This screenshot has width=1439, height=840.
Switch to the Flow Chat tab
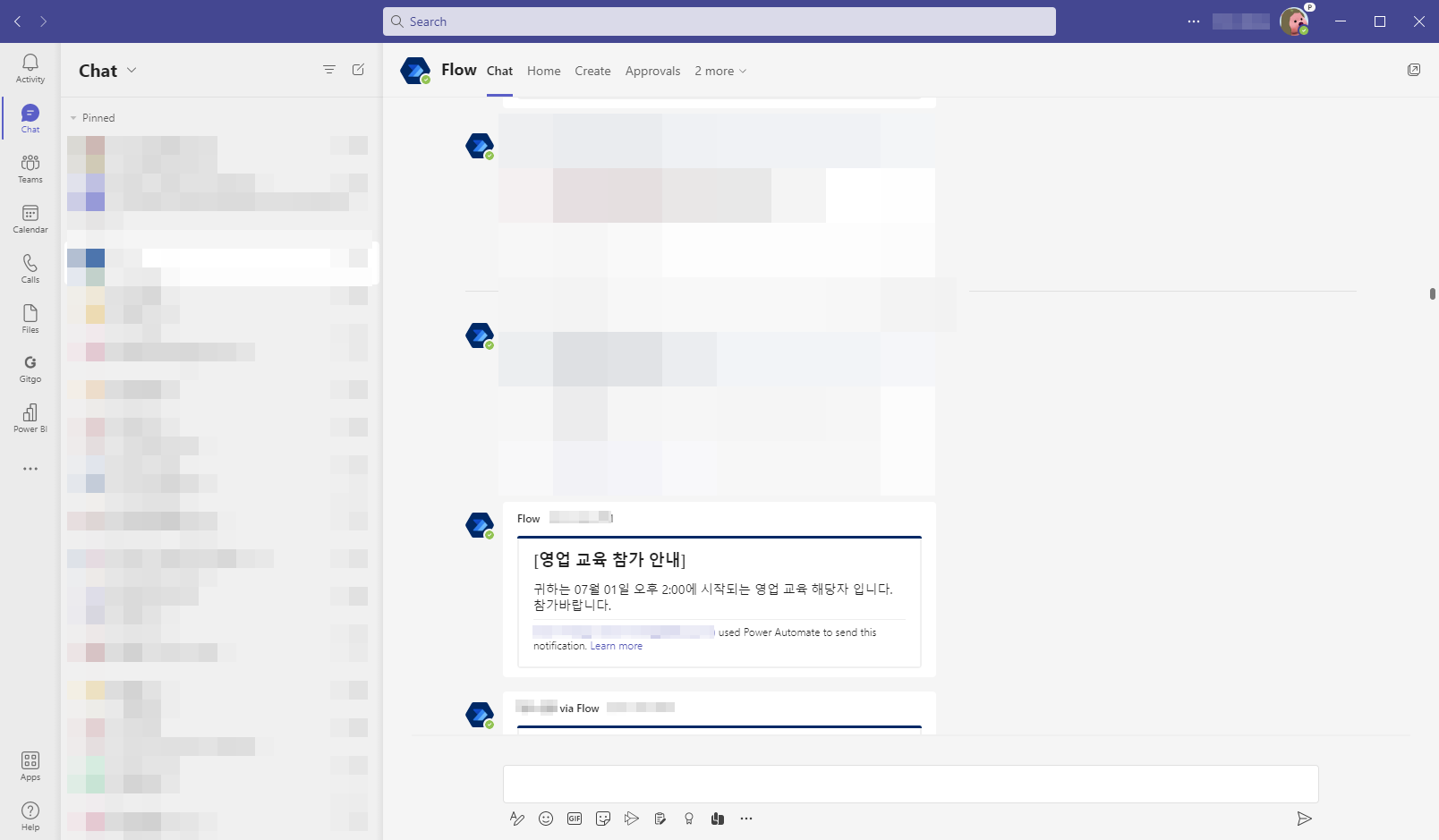pos(499,71)
